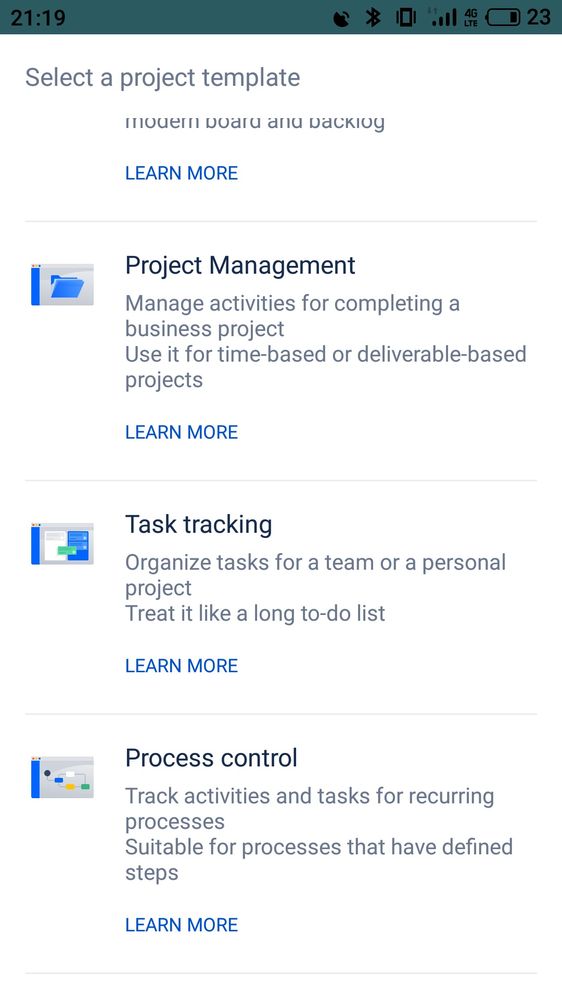Image resolution: width=562 pixels, height=999 pixels.
Task: Tap the Process control workflow icon
Action: [62, 777]
